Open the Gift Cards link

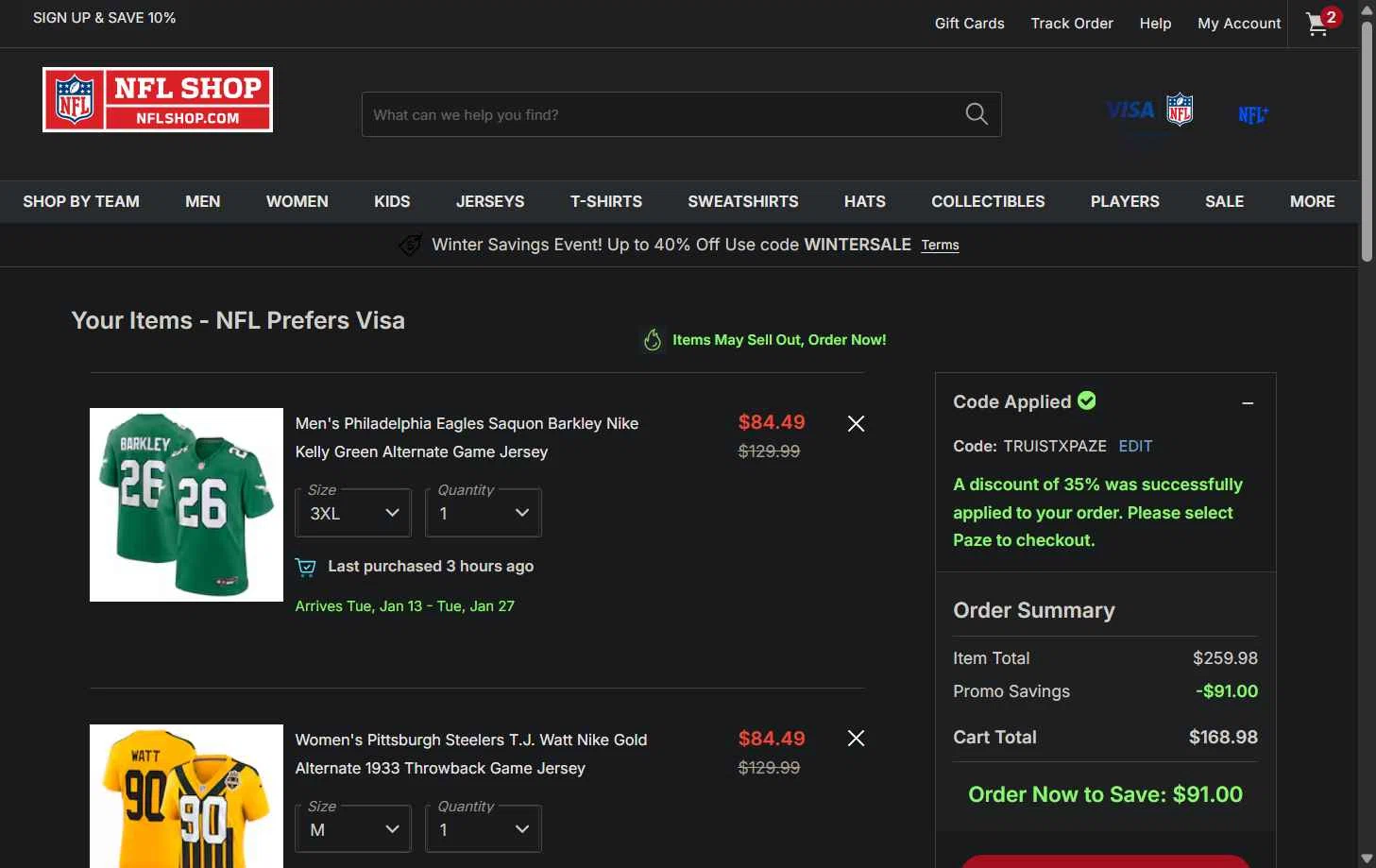tap(970, 24)
